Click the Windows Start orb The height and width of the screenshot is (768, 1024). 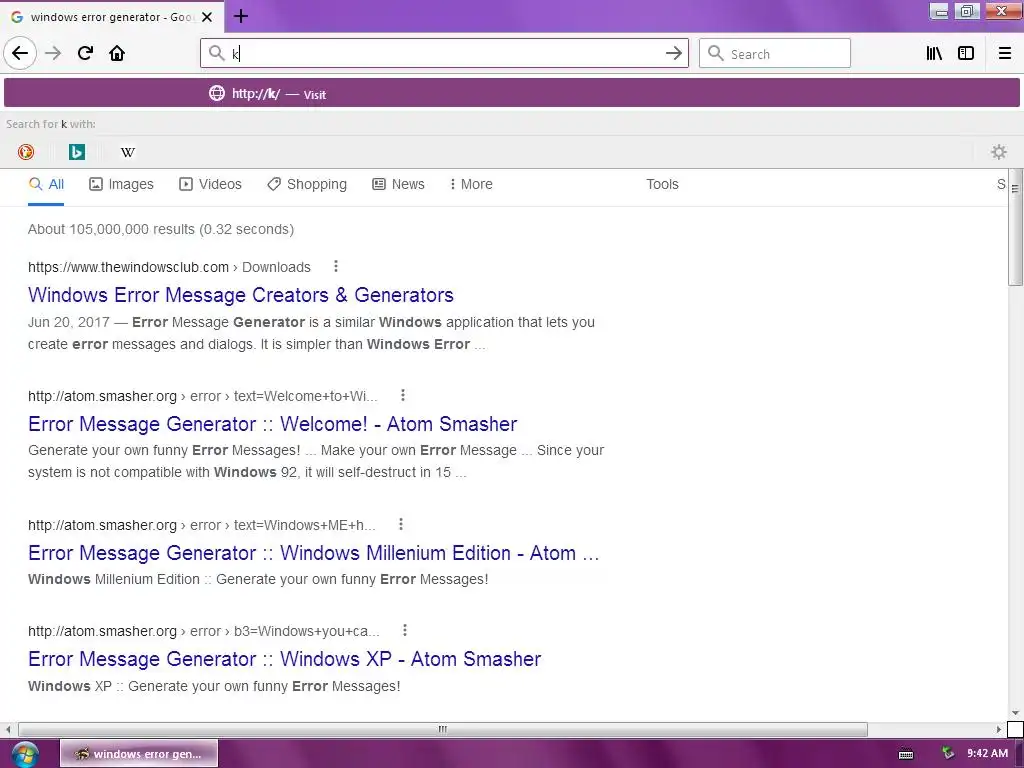click(24, 754)
